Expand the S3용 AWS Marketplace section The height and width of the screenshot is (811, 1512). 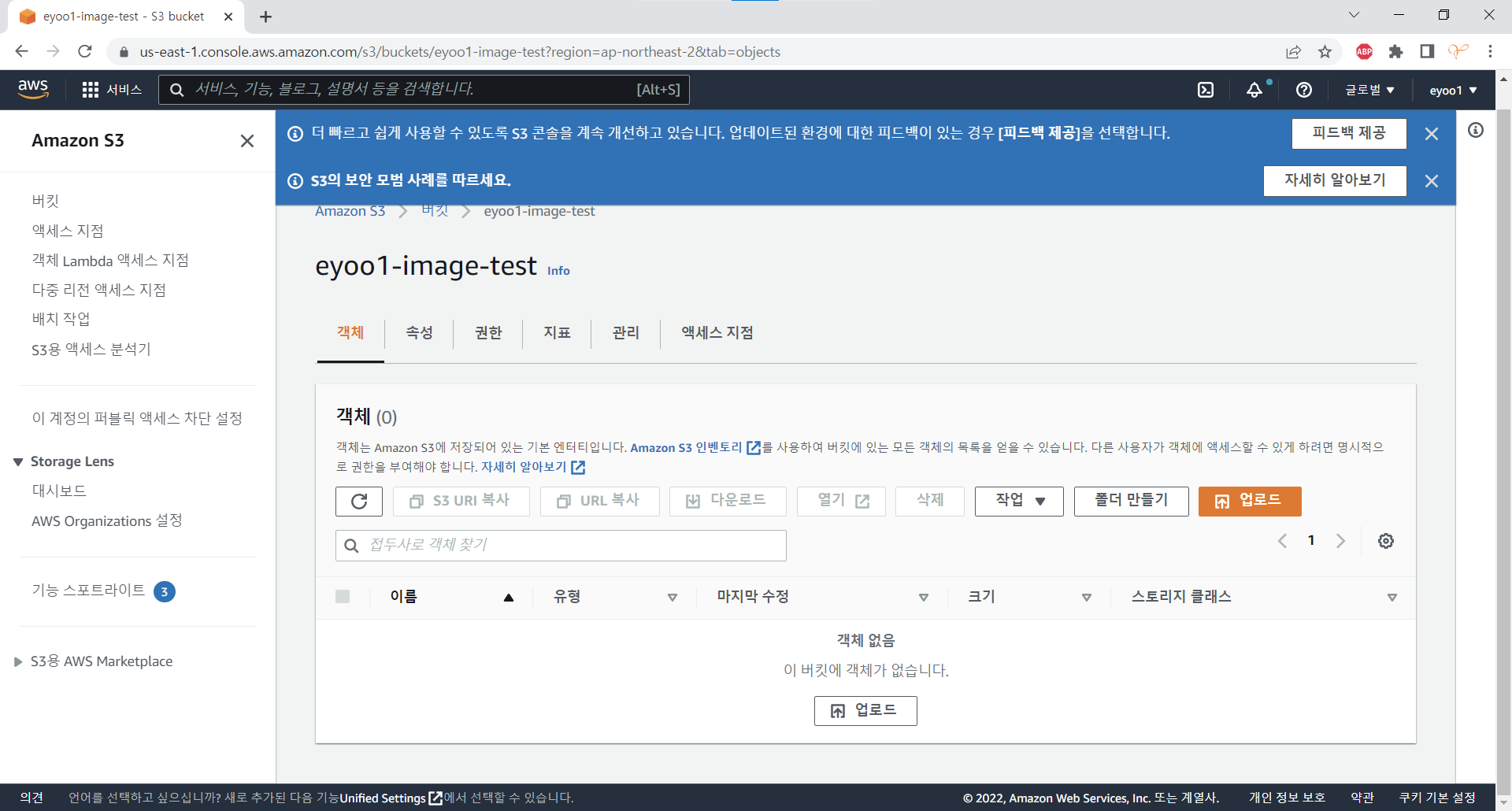(x=18, y=661)
